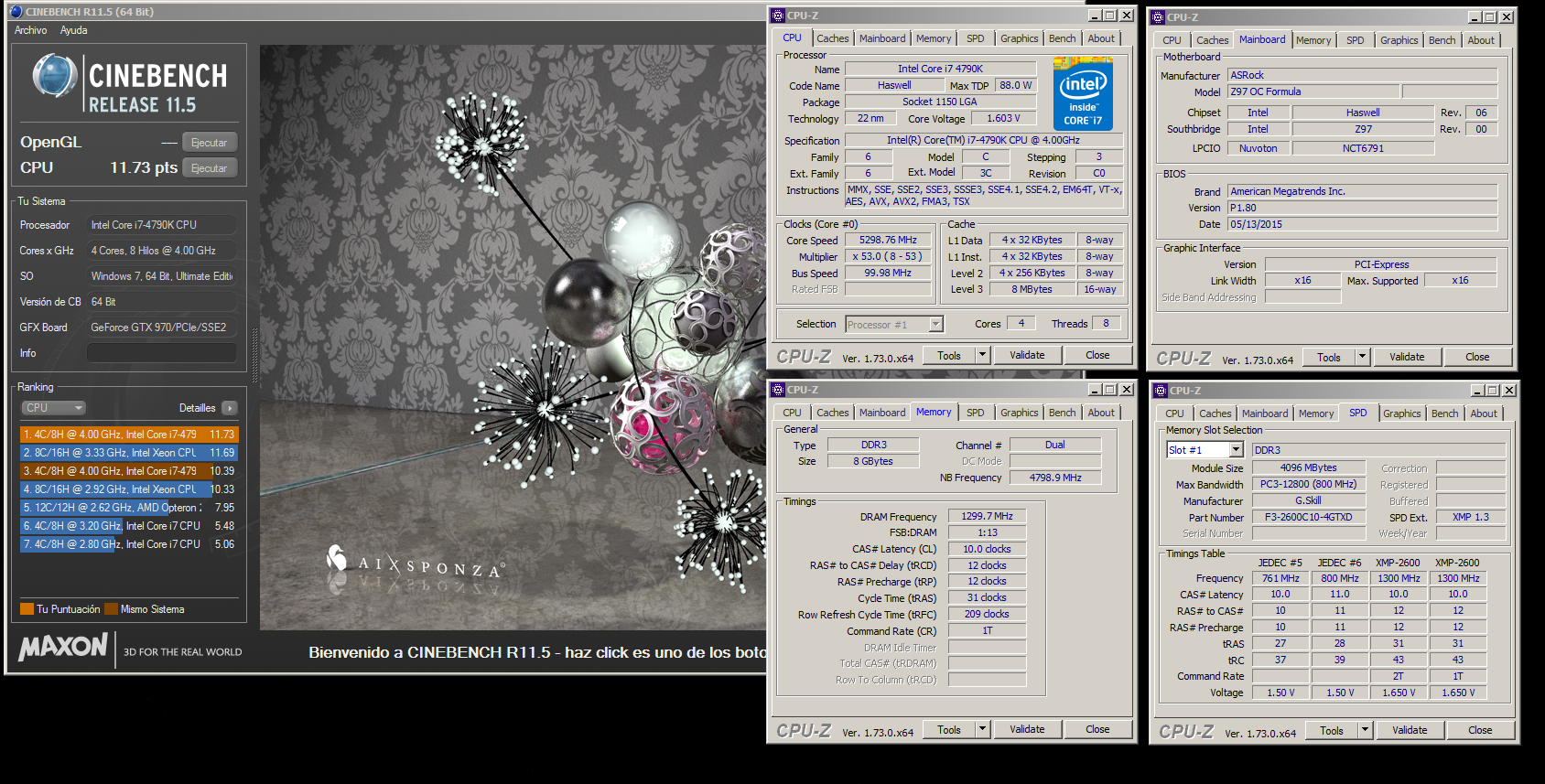Switch to Bench tab in CPU-Z CPU window
The image size is (1545, 784).
(x=1062, y=38)
